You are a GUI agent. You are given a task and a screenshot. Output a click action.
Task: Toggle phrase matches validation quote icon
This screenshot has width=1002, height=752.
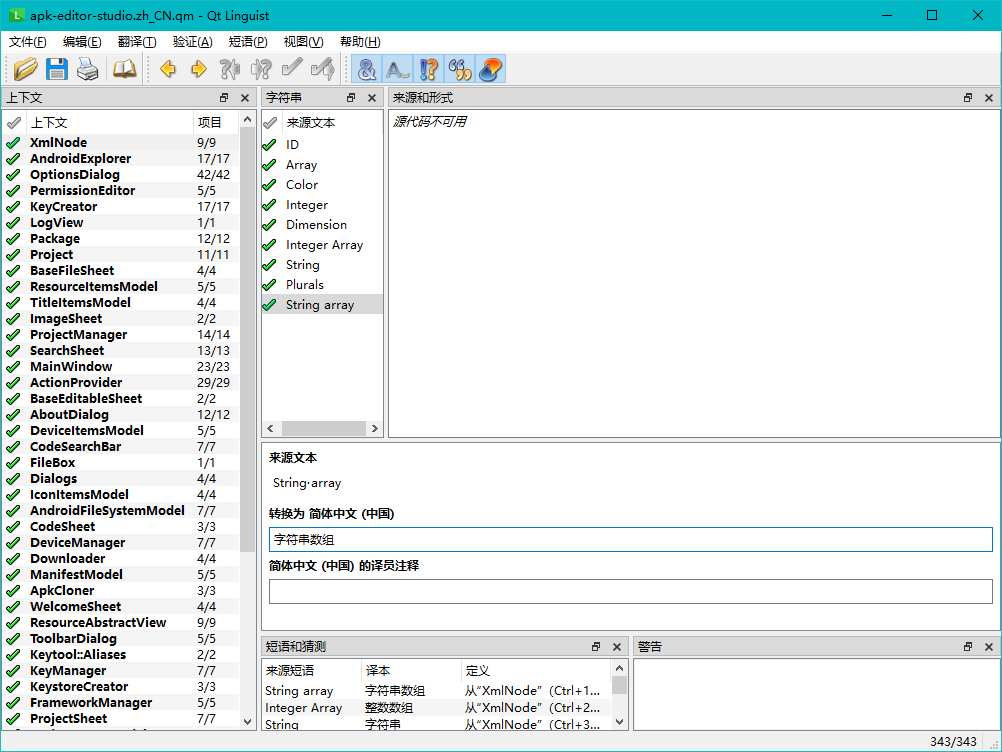pyautogui.click(x=459, y=69)
